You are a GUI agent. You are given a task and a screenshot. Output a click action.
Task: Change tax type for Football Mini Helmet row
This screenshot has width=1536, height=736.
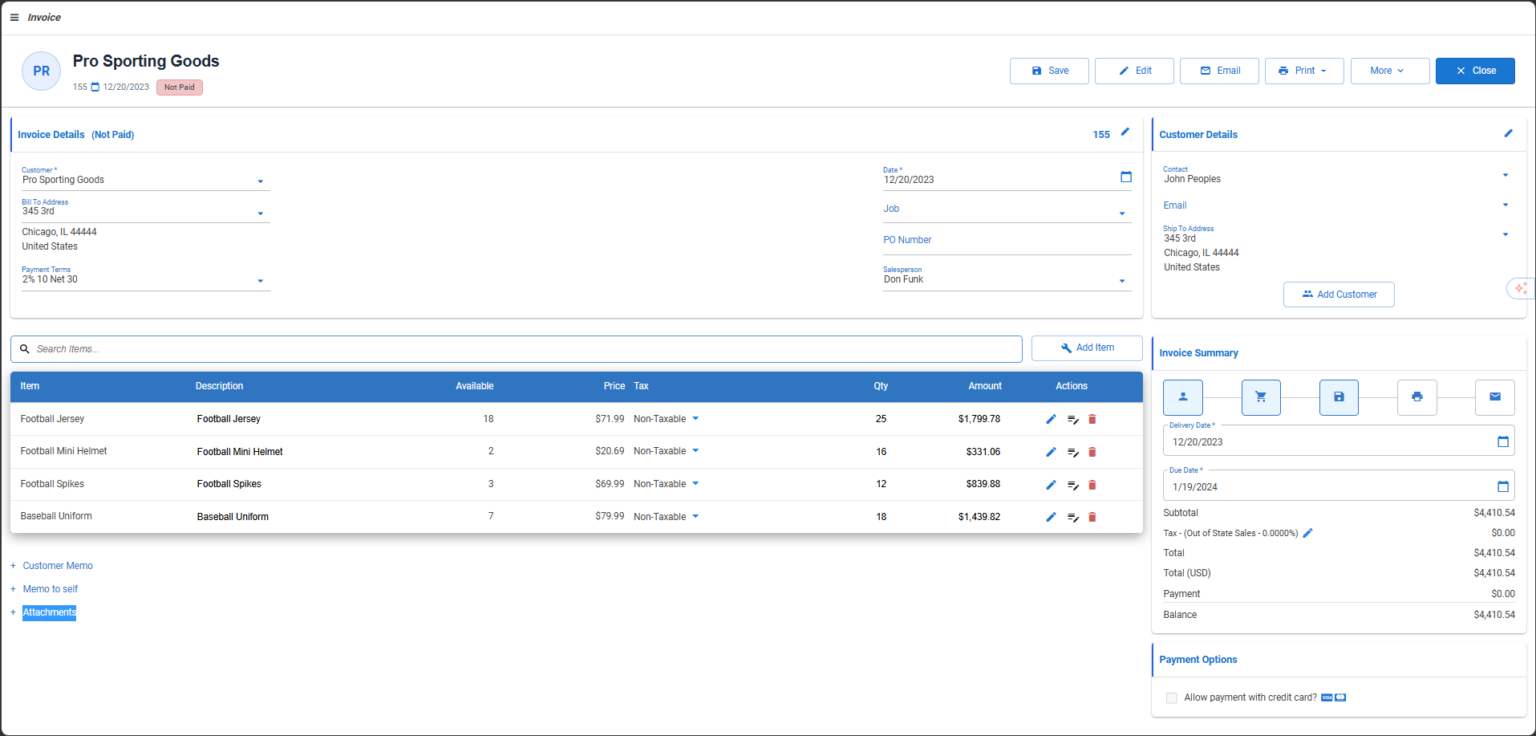click(x=695, y=451)
